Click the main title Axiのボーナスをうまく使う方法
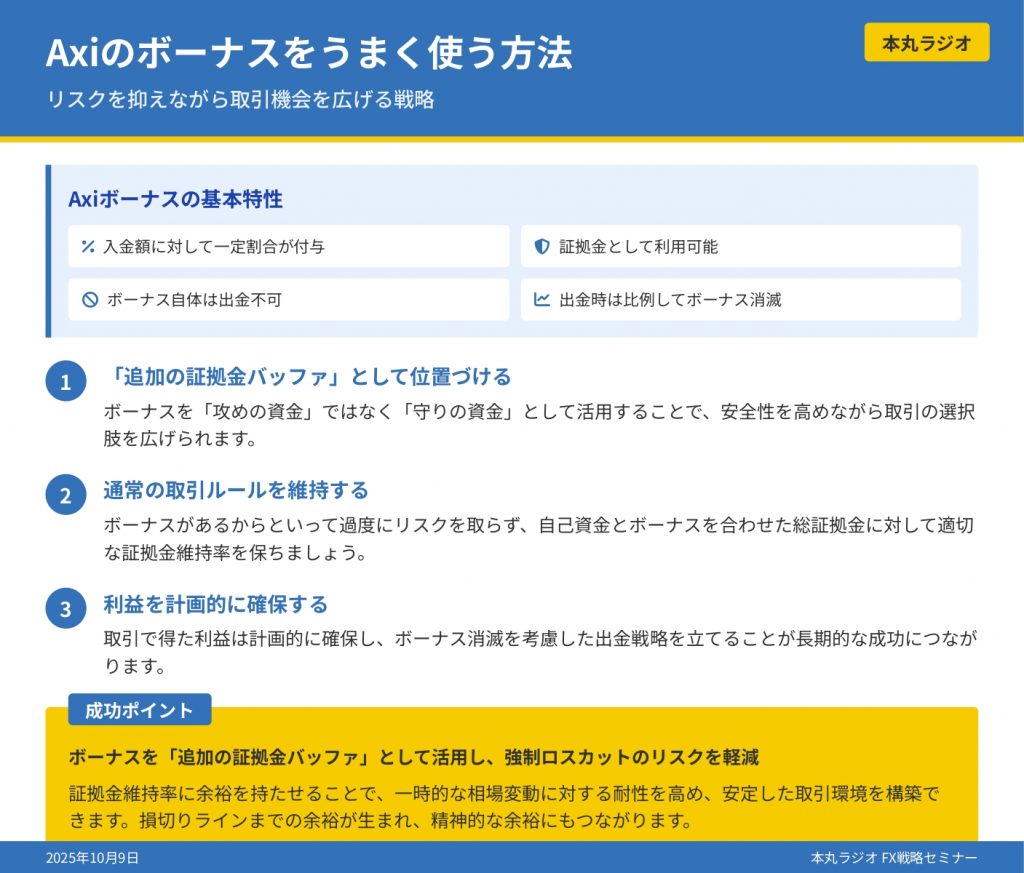Viewport: 1024px width, 873px height. (x=309, y=53)
